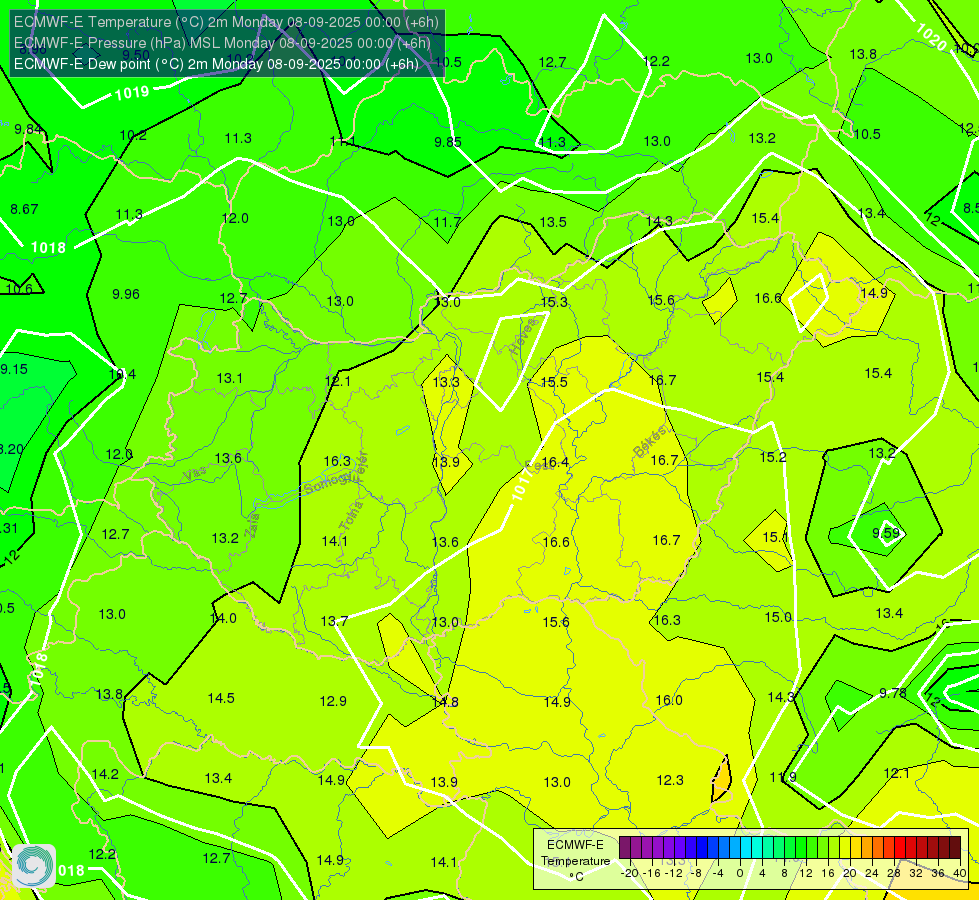This screenshot has height=900, width=979.
Task: Click the swirl weather logo icon
Action: pyautogui.click(x=34, y=866)
